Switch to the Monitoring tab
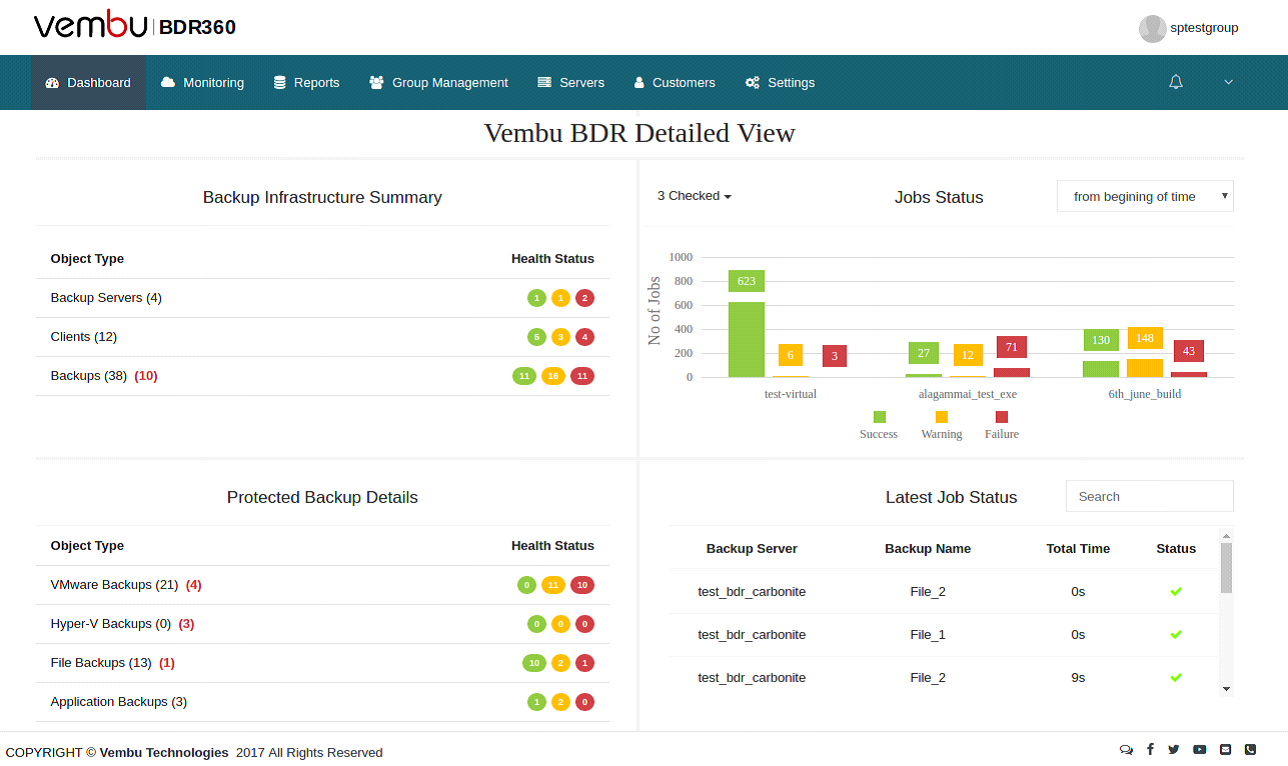 (202, 82)
